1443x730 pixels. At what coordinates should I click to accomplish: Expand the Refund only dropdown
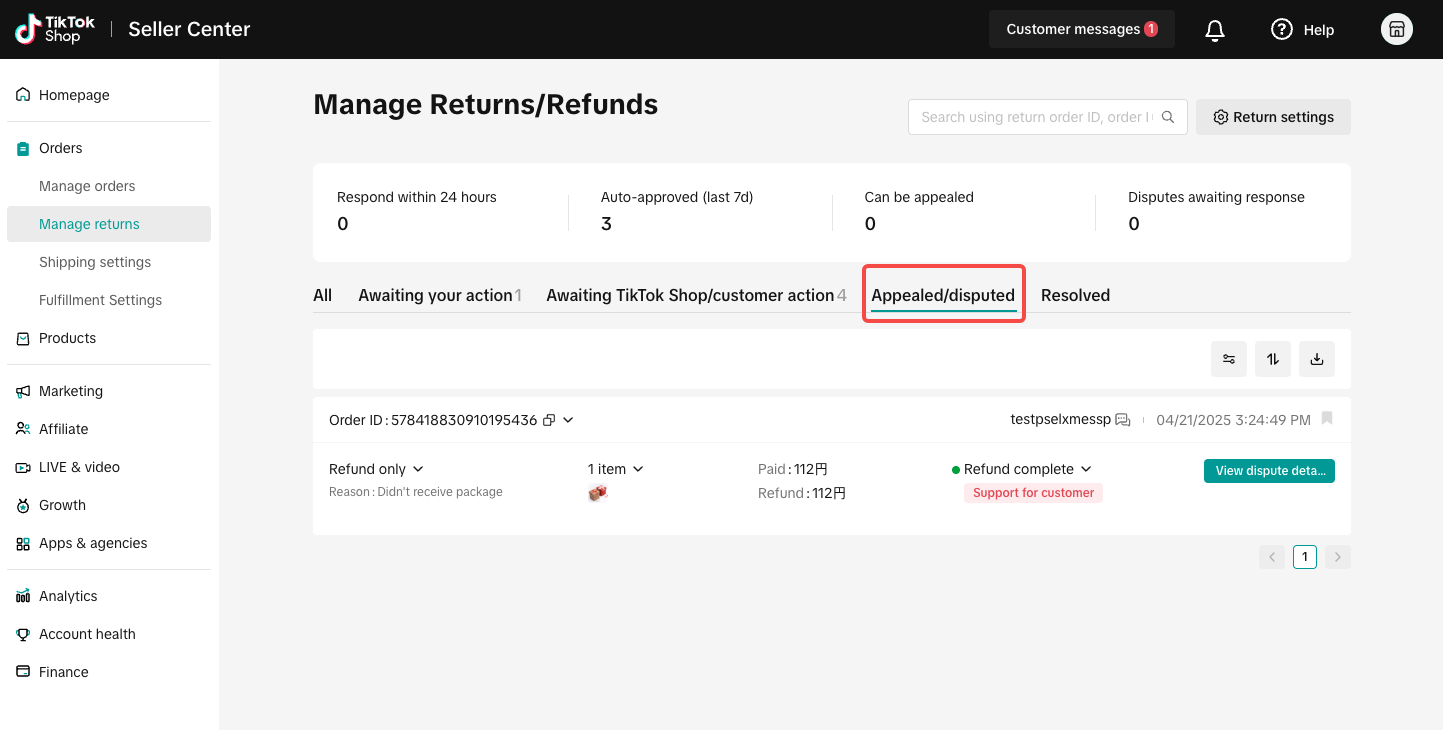pyautogui.click(x=376, y=469)
